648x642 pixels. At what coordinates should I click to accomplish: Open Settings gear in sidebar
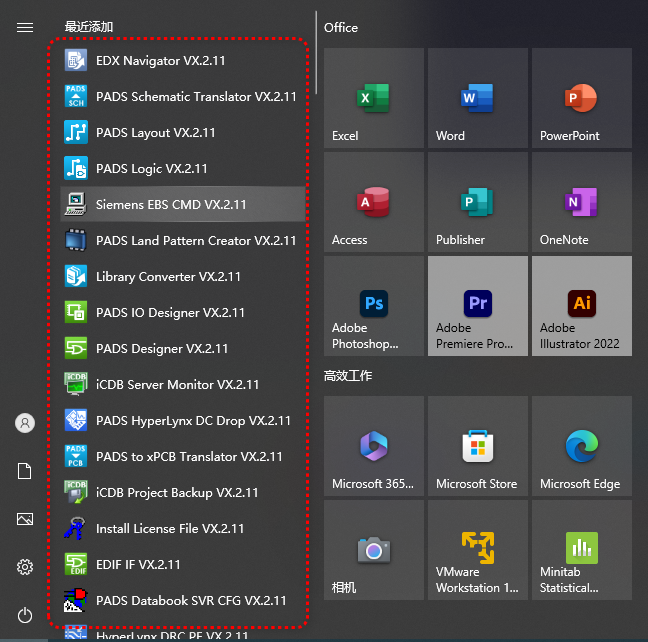[x=25, y=567]
